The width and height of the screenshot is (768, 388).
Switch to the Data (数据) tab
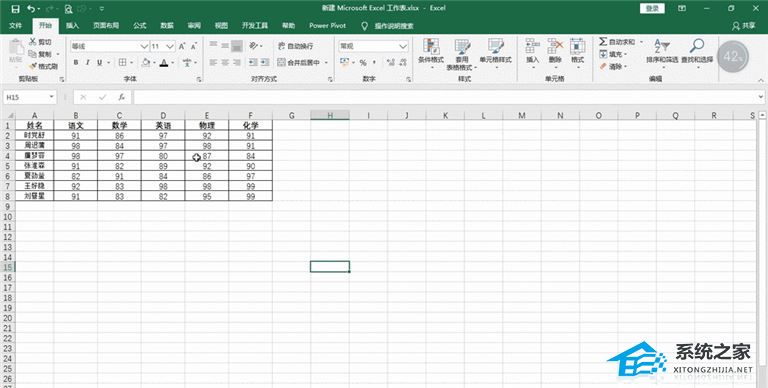[x=167, y=25]
